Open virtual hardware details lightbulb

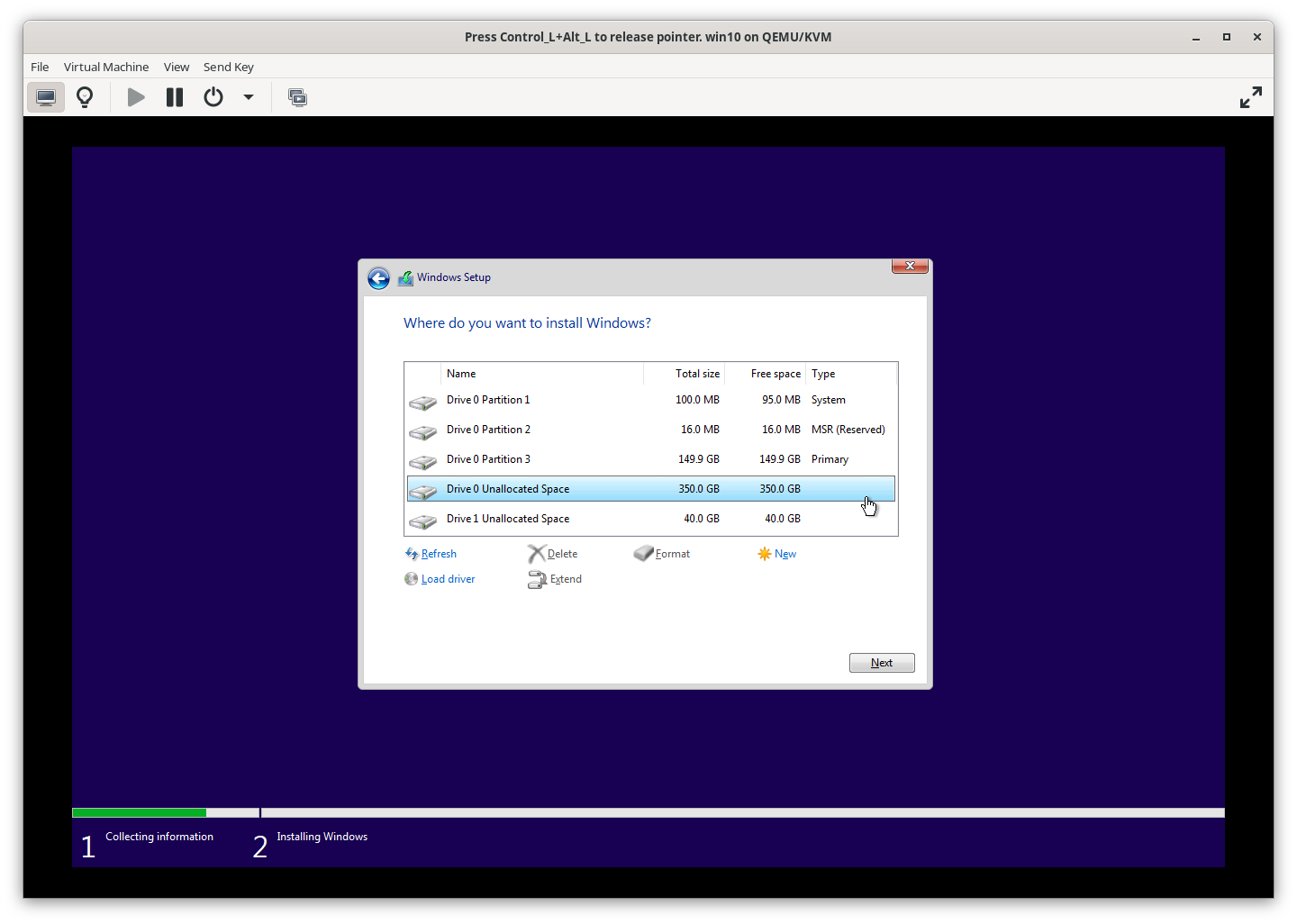click(x=85, y=97)
